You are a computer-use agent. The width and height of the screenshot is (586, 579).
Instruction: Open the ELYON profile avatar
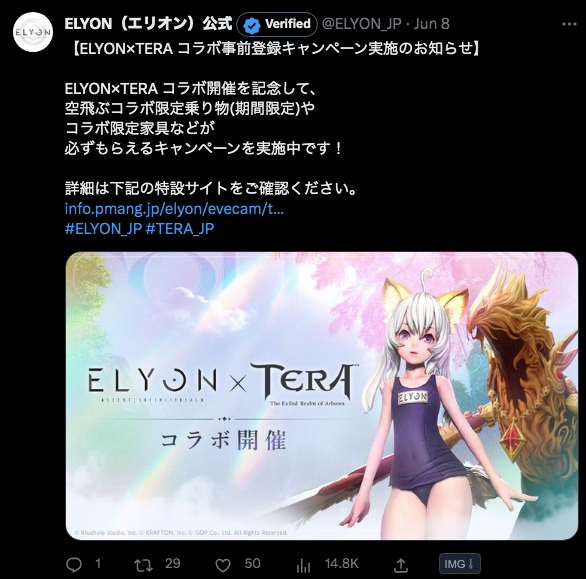point(33,32)
